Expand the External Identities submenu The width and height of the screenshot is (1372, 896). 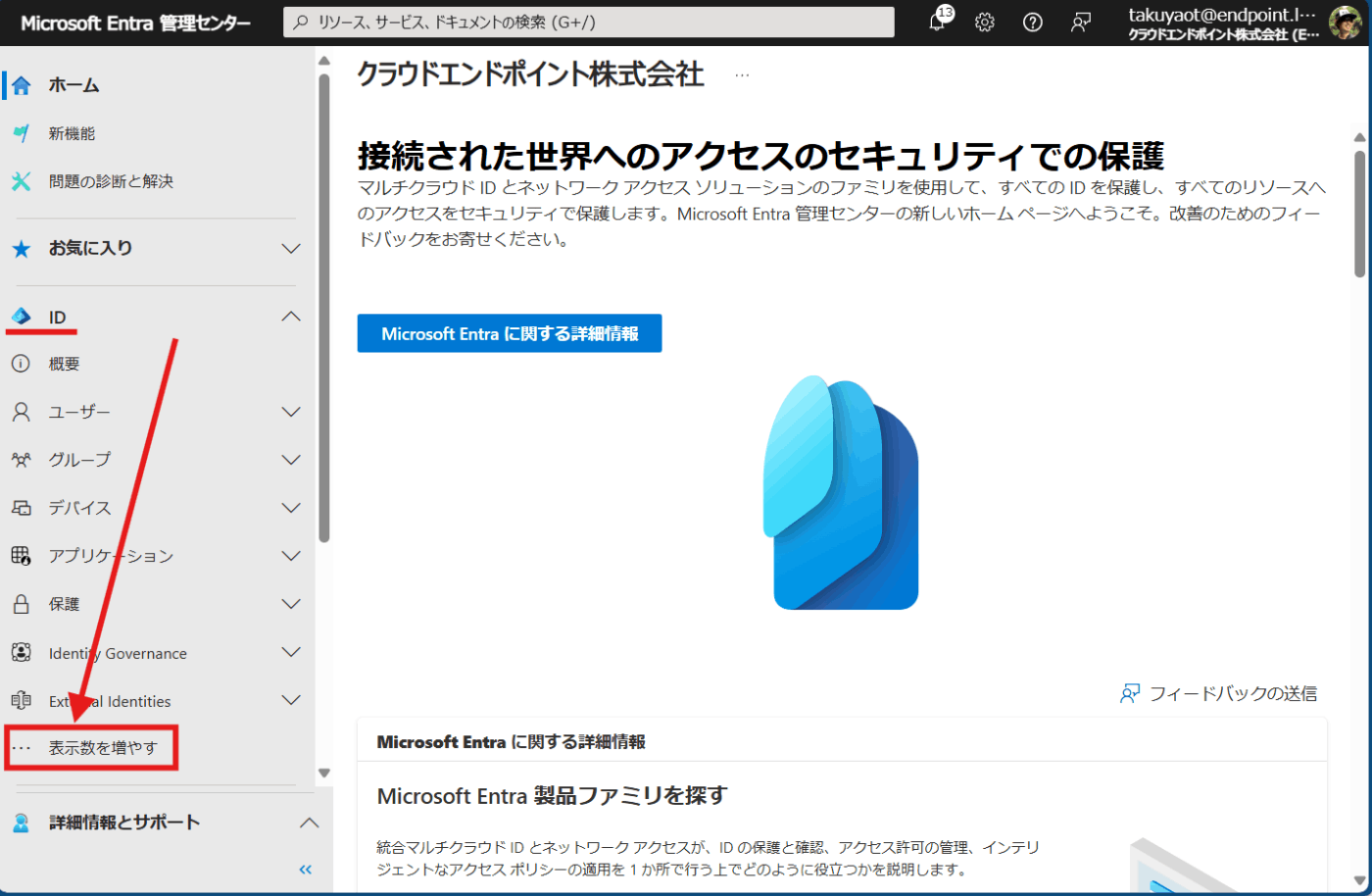[290, 700]
